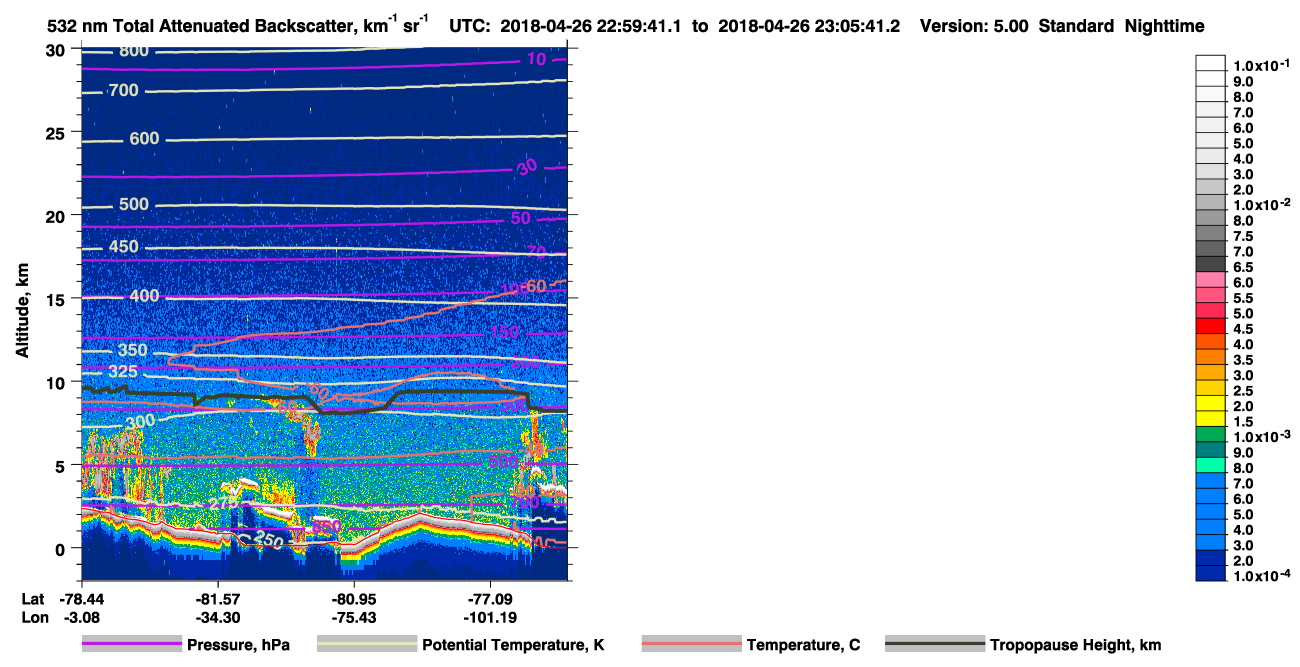The height and width of the screenshot is (667, 1300).
Task: Click the Altitude, km axis label
Action: [x=21, y=313]
